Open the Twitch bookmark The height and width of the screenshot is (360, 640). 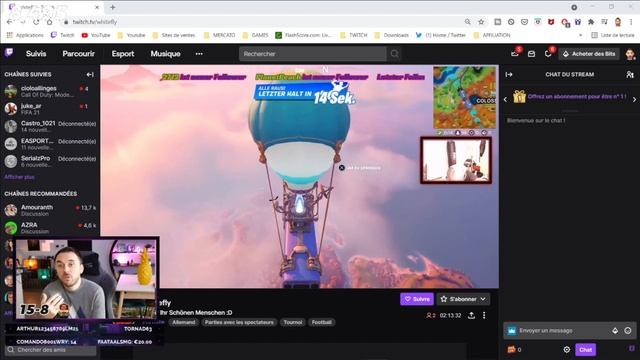(x=62, y=36)
